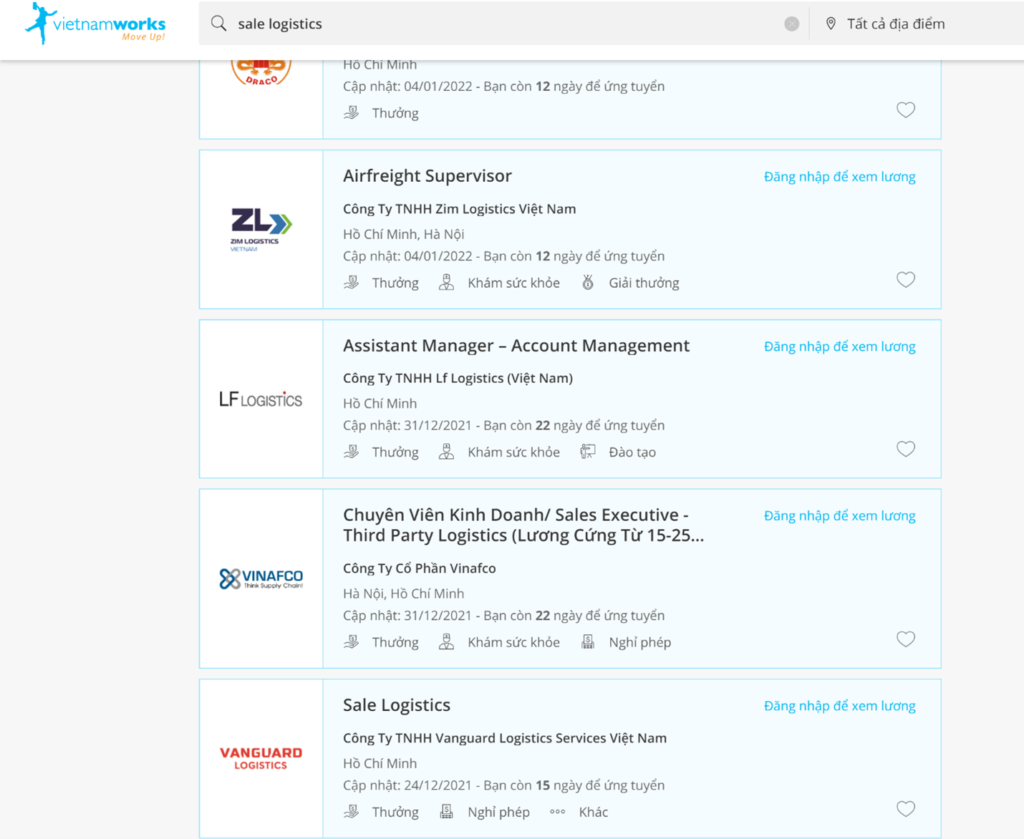Click Khám sức khỏe icon in Airfreight card
1024x839 pixels.
pos(446,282)
